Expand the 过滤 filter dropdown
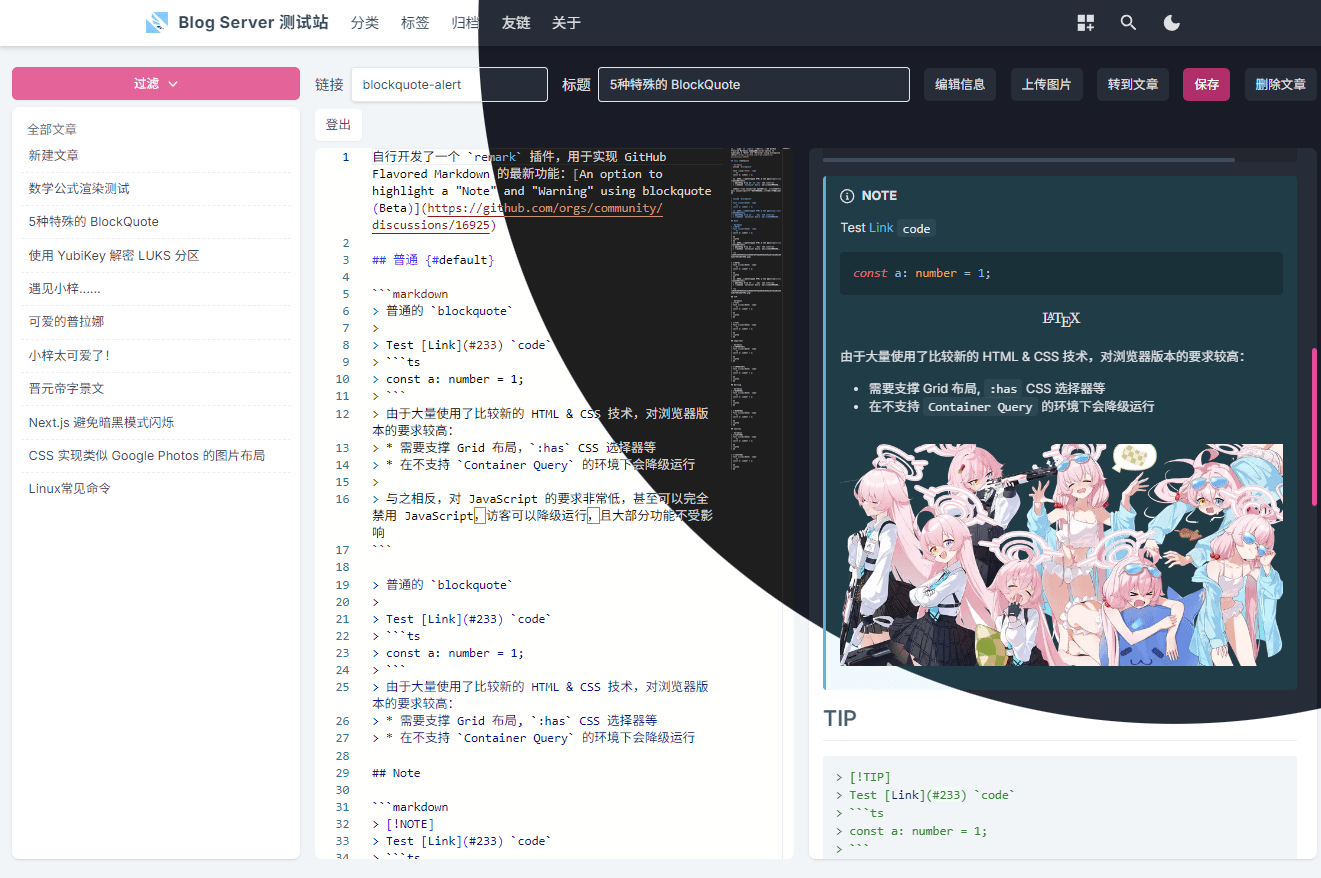 pyautogui.click(x=156, y=84)
